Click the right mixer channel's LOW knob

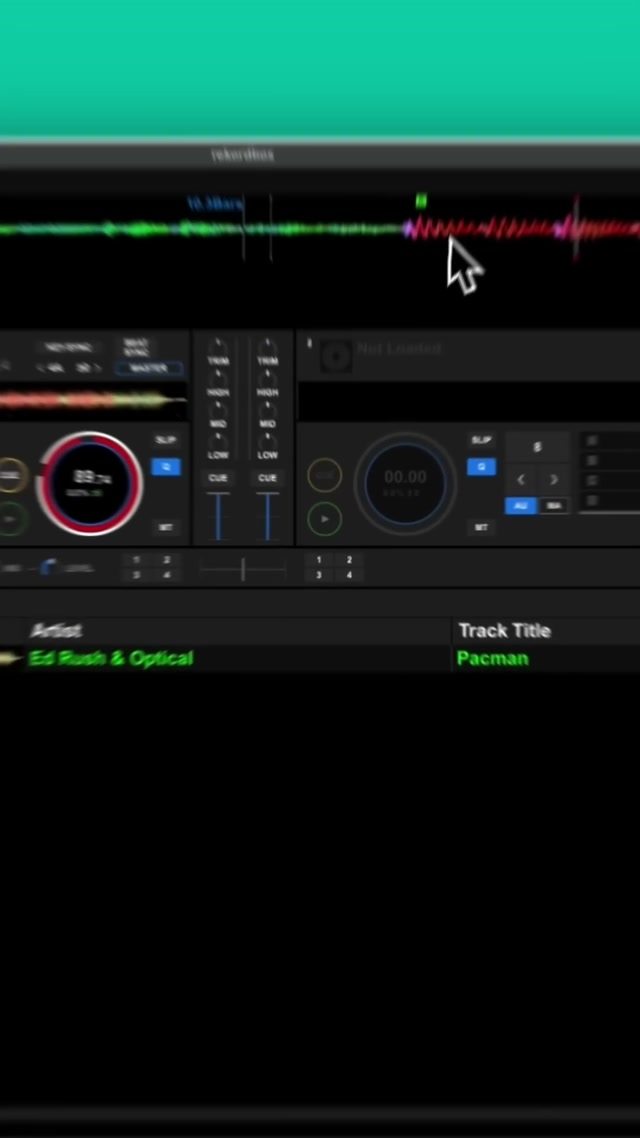[267, 443]
